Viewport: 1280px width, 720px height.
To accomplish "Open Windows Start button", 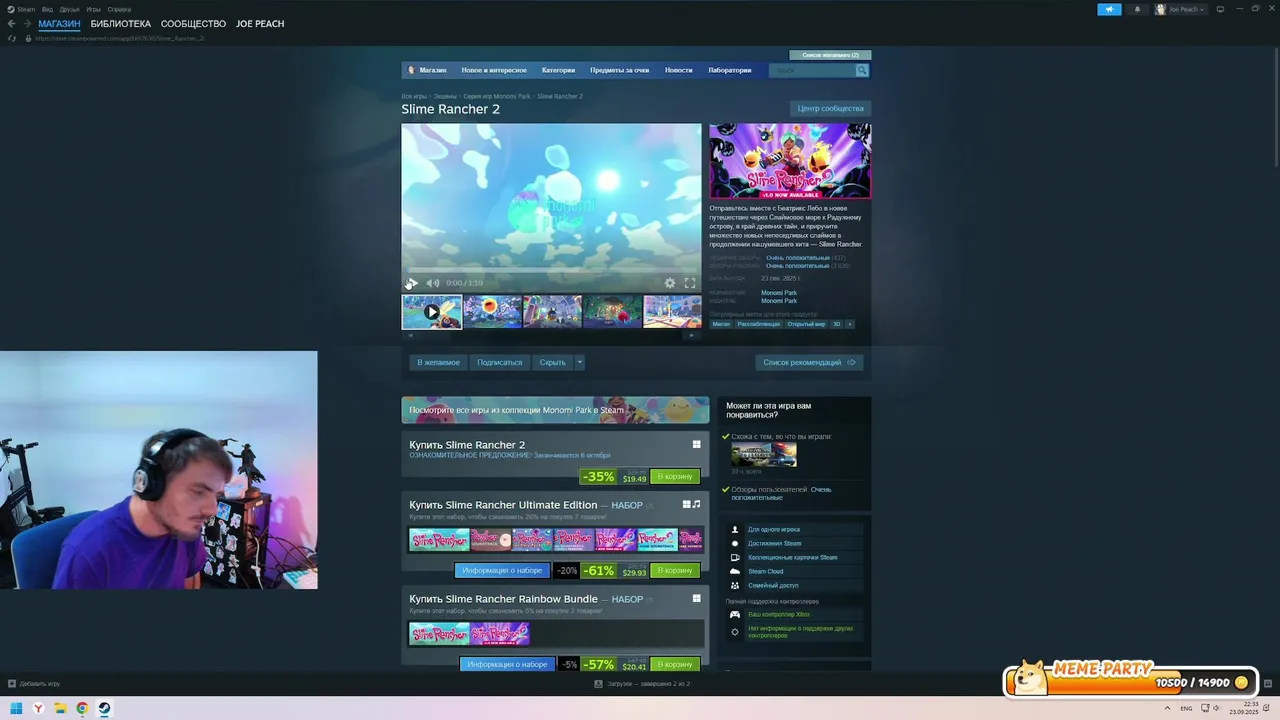I will (x=16, y=708).
